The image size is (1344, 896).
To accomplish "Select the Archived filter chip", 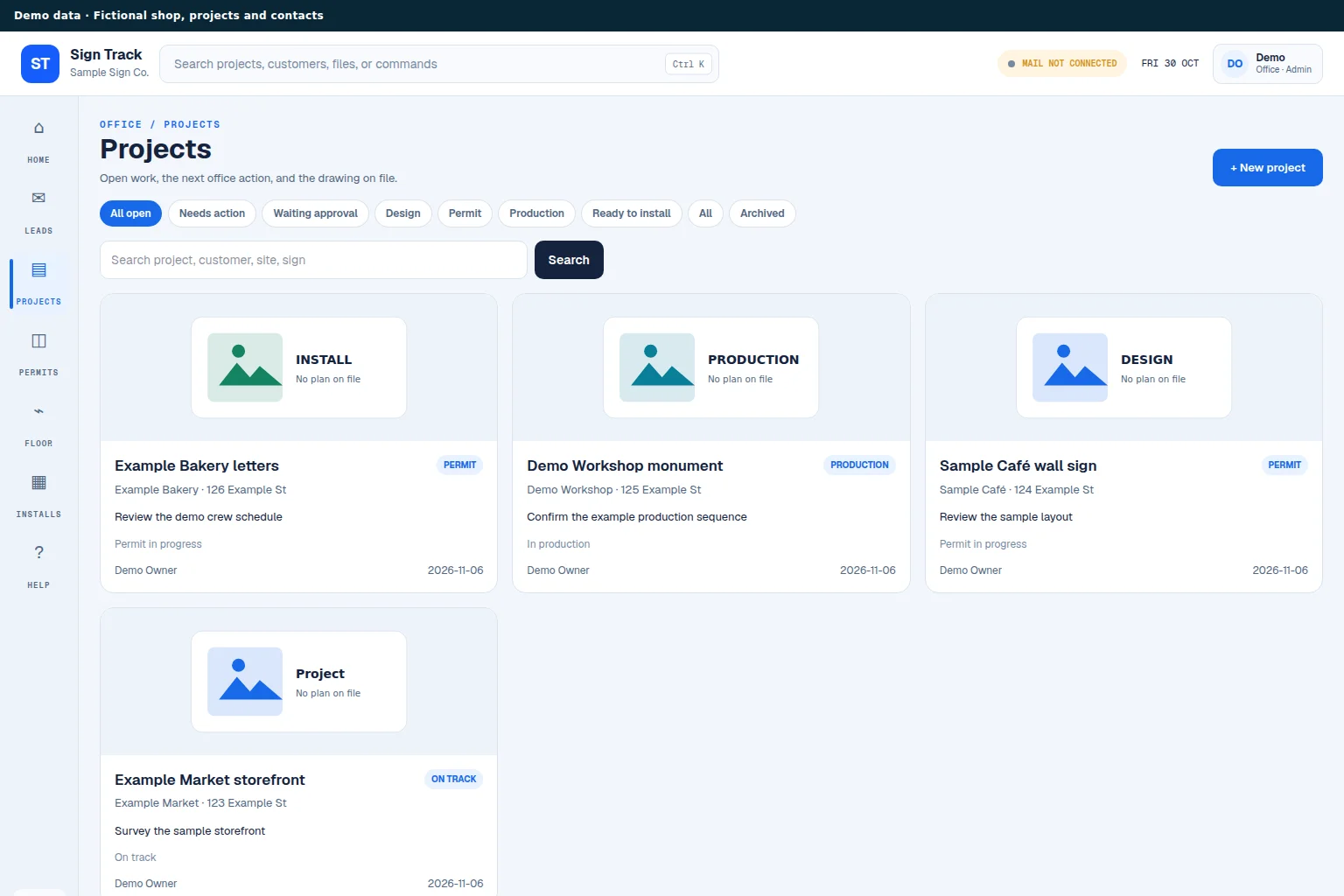I will pos(762,213).
